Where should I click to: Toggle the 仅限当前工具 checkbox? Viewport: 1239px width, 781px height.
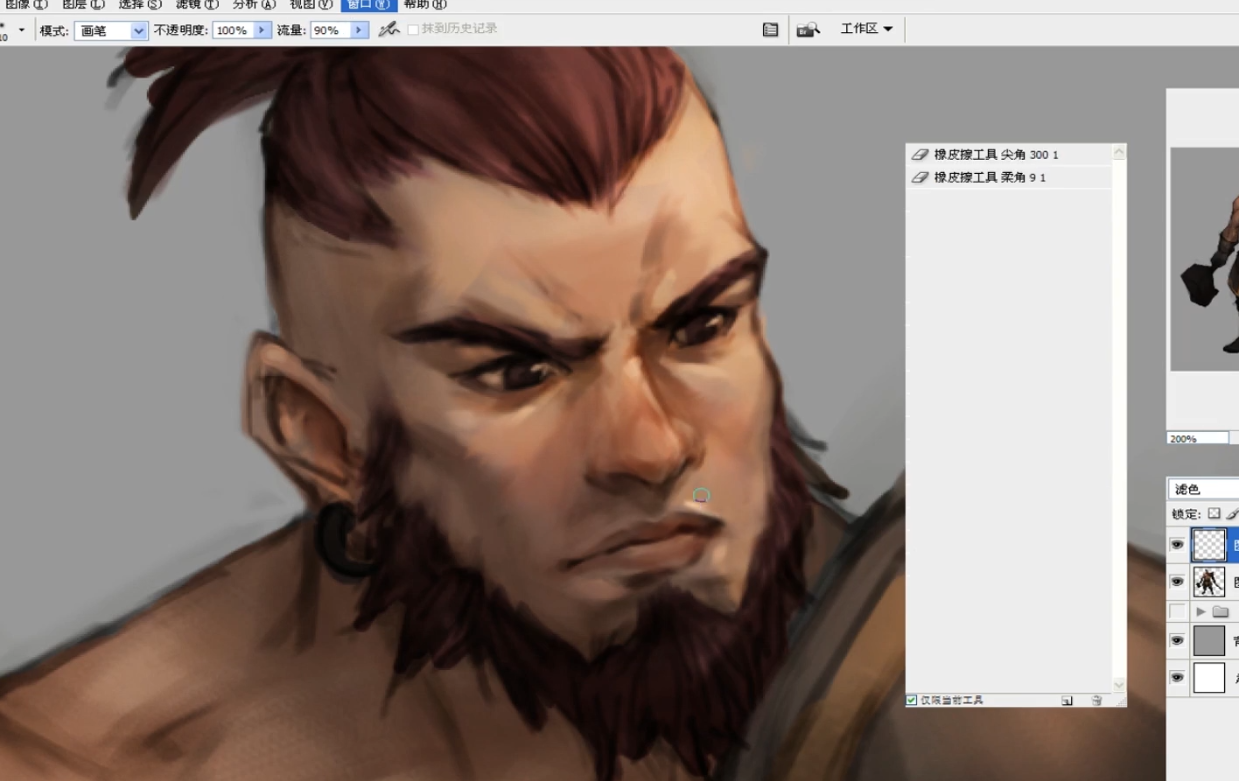point(911,700)
